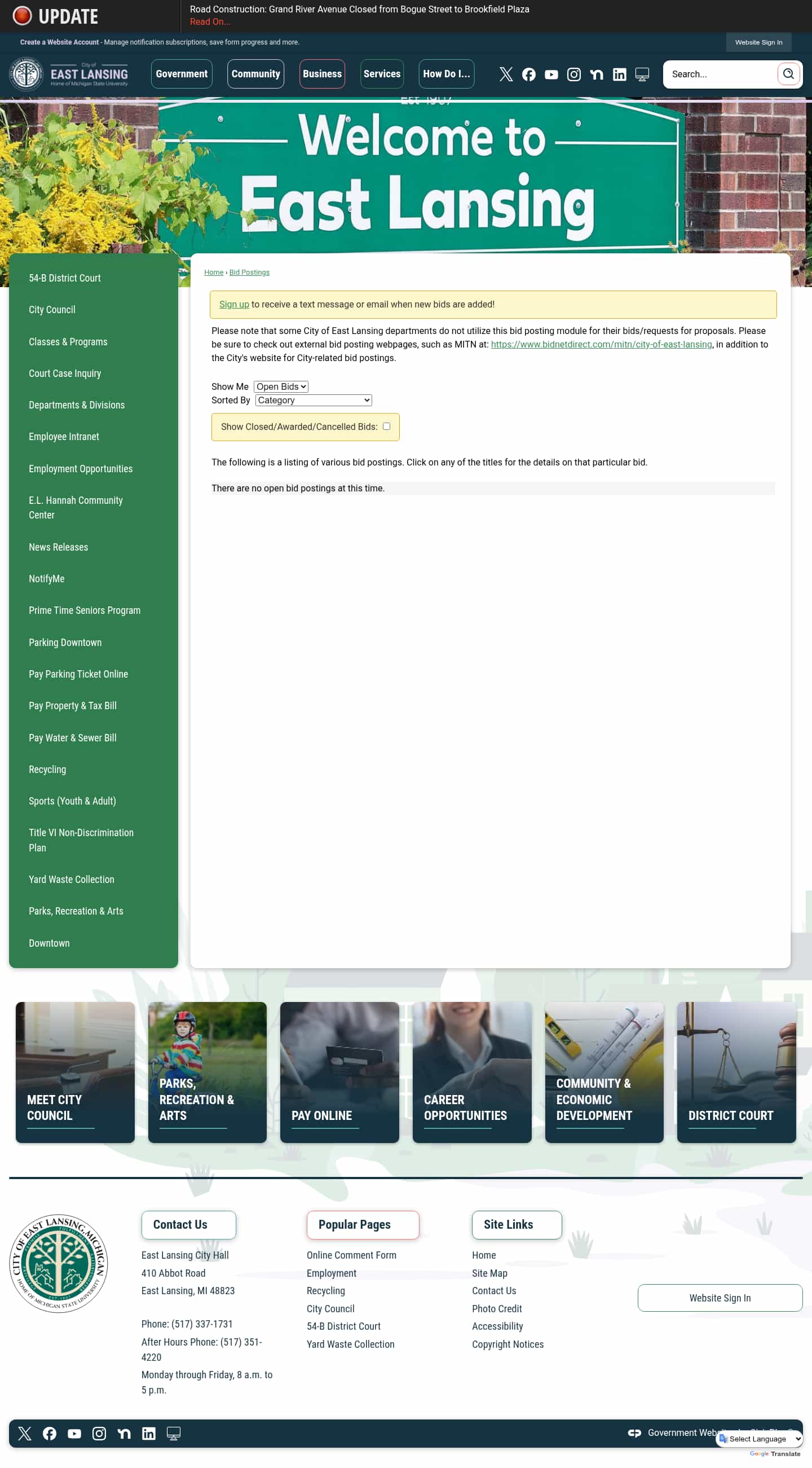Image resolution: width=812 pixels, height=1468 pixels.
Task: Open the Pay Online tile
Action: coord(339,1072)
